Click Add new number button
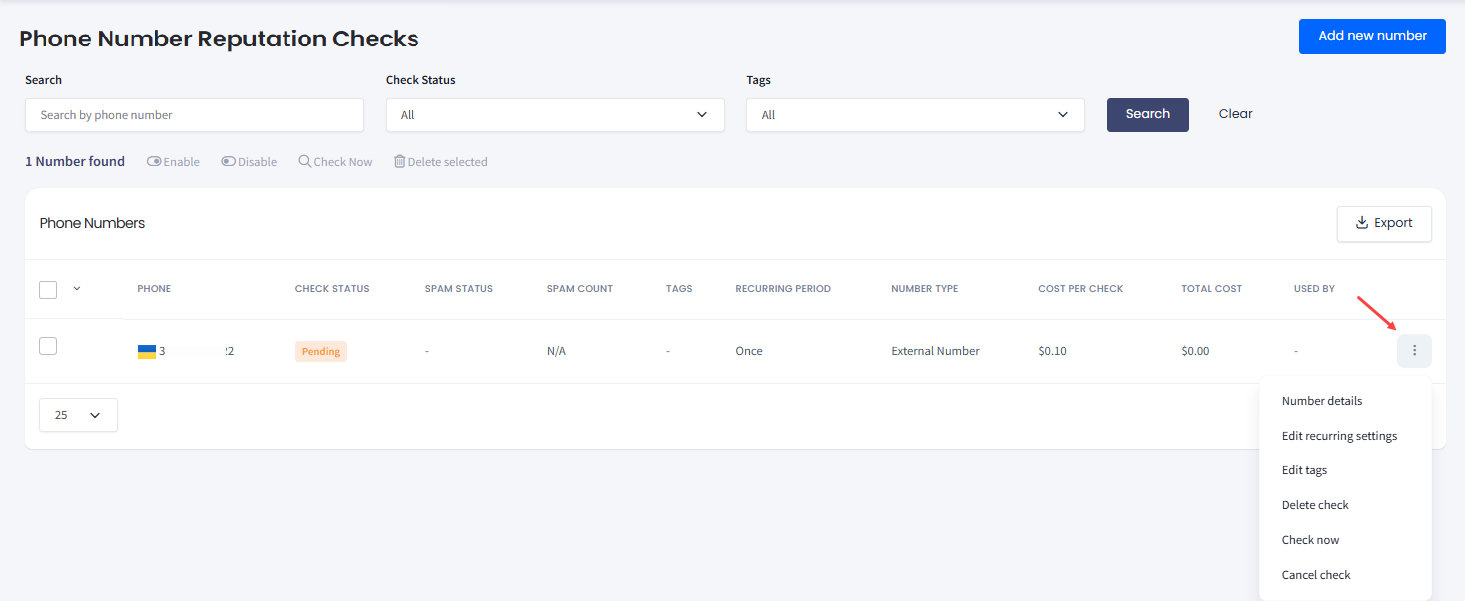Image resolution: width=1465 pixels, height=601 pixels. [1372, 36]
